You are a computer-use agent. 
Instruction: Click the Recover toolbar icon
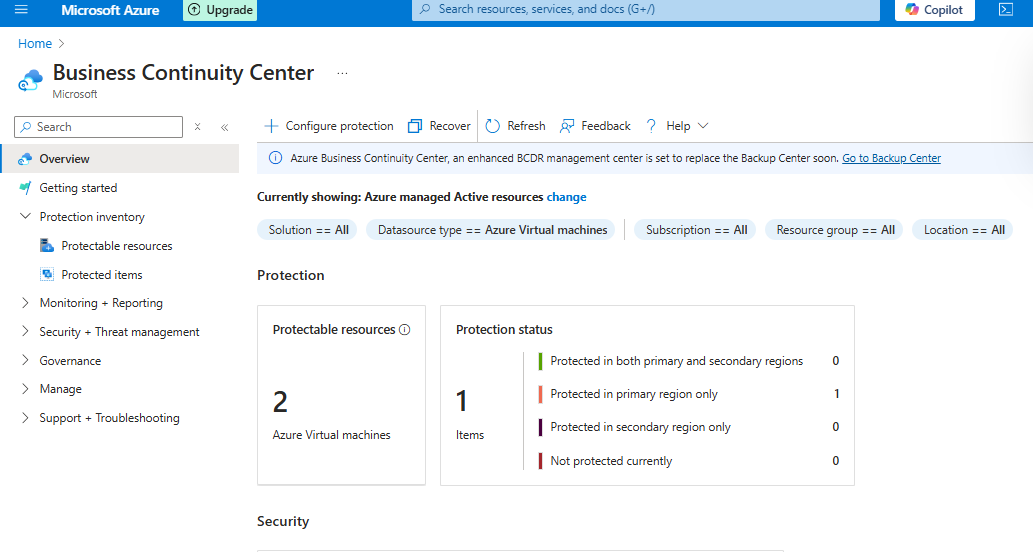coord(415,126)
